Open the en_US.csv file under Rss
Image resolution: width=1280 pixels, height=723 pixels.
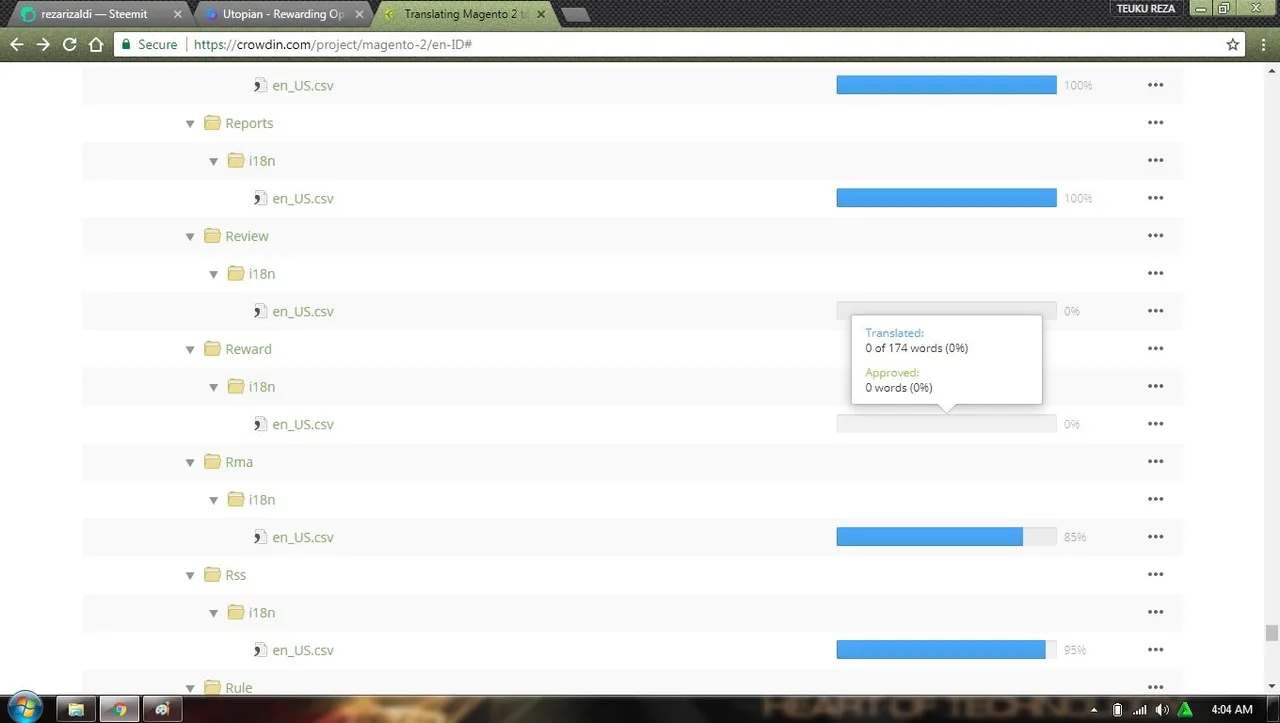click(x=303, y=650)
